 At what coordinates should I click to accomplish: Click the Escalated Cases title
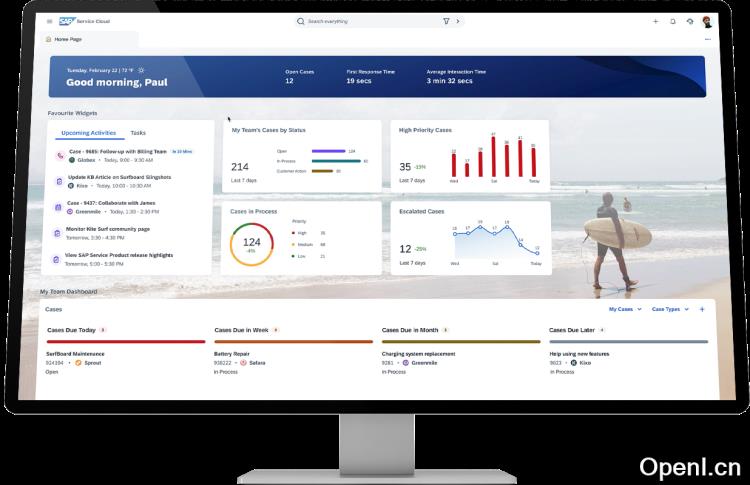pos(421,211)
